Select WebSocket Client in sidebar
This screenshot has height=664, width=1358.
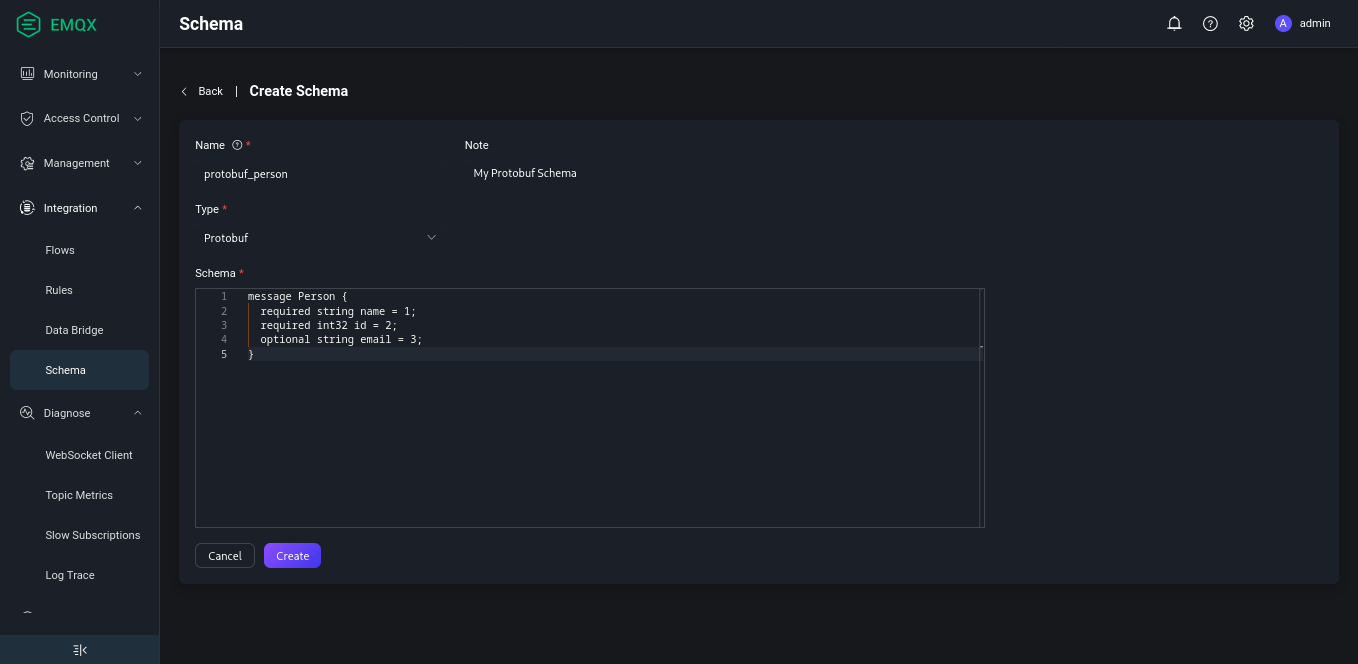tap(89, 455)
